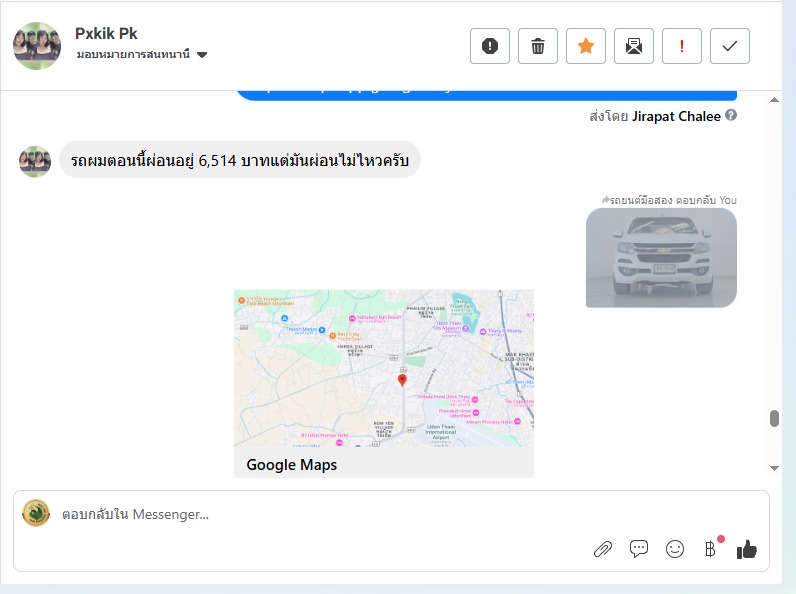796x594 pixels.
Task: Open saved replies speech bubble icon
Action: (x=639, y=548)
